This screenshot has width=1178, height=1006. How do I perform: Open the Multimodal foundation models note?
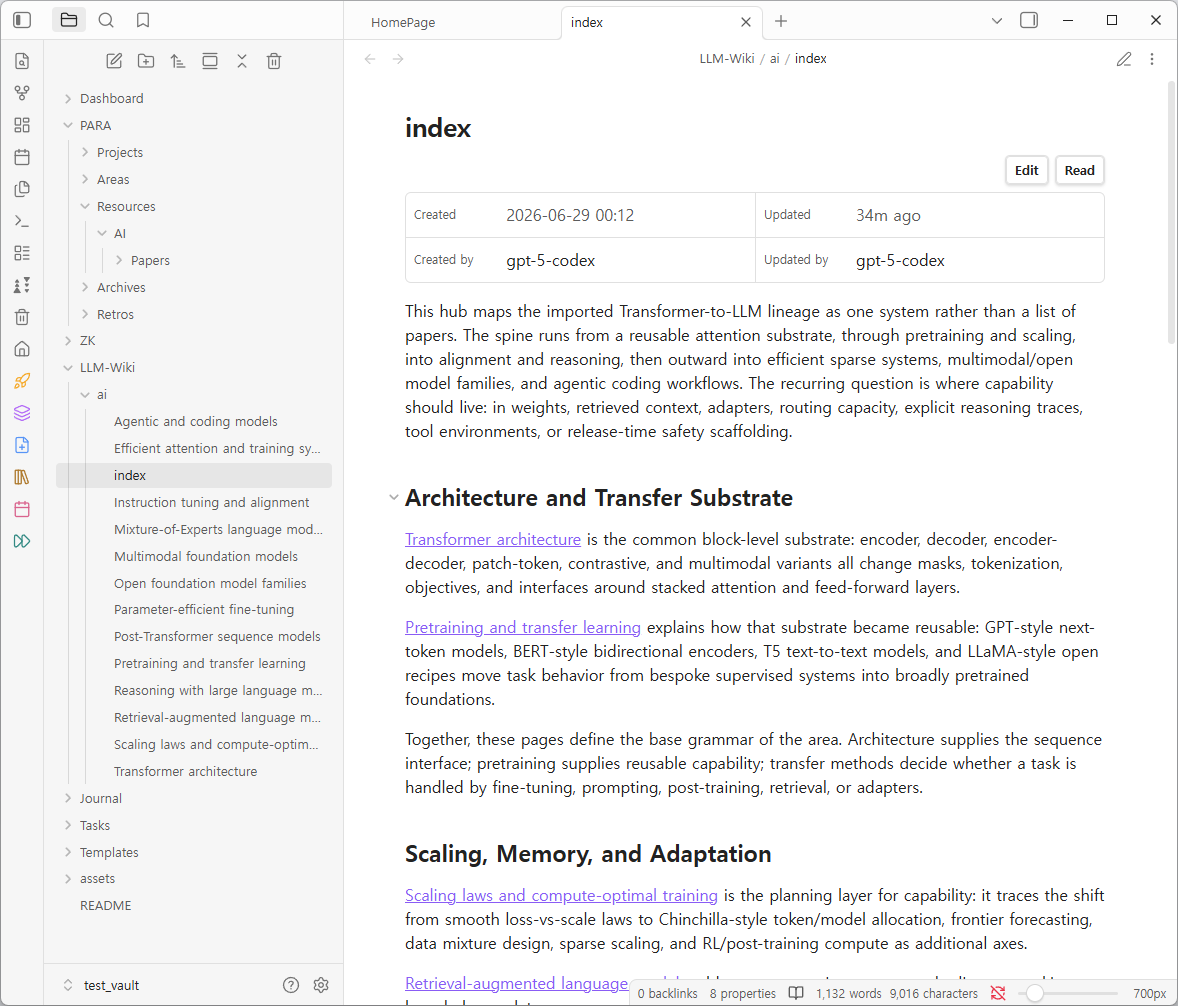(x=206, y=557)
